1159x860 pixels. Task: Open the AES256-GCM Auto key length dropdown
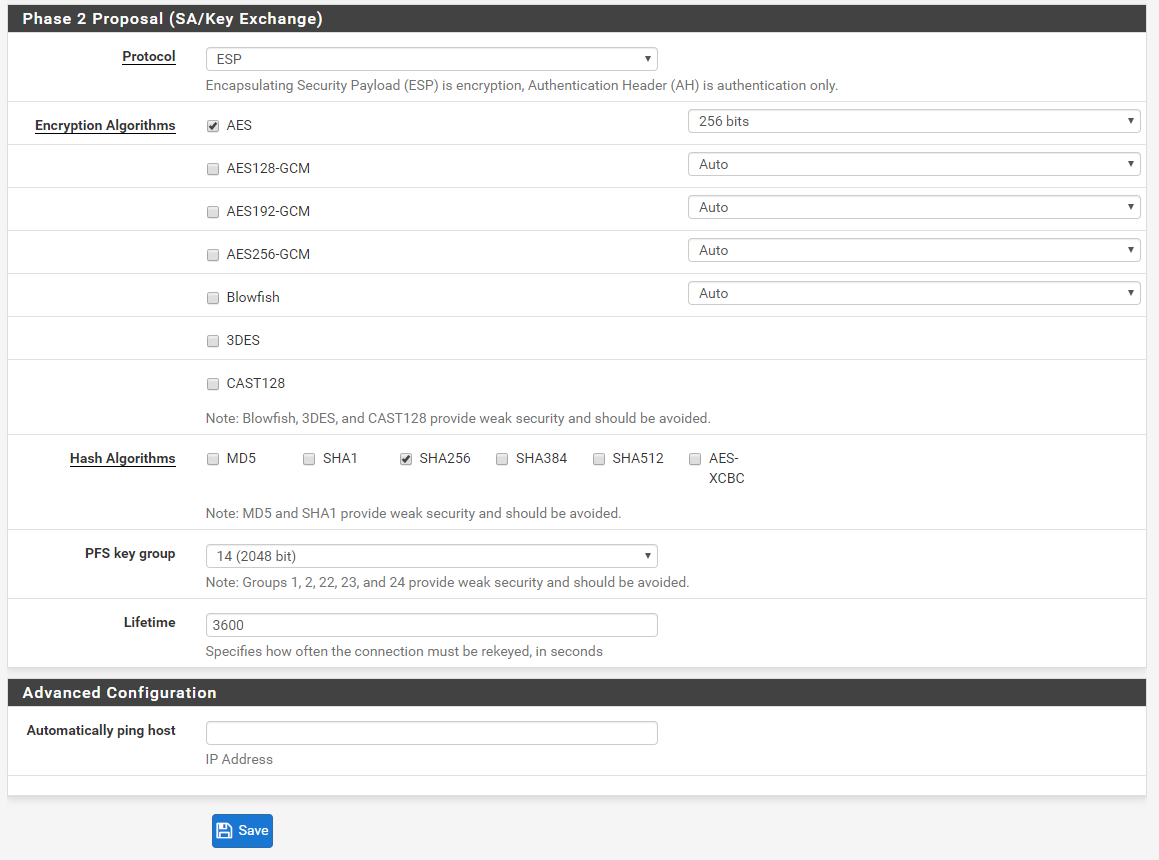click(914, 250)
